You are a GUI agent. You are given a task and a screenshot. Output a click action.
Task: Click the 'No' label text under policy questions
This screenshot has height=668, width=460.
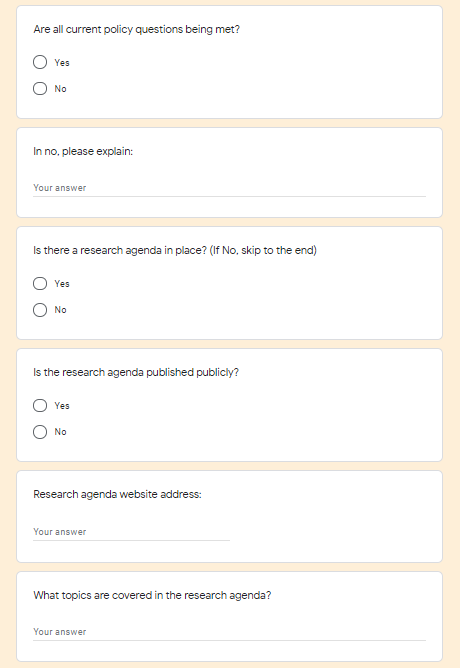click(60, 89)
